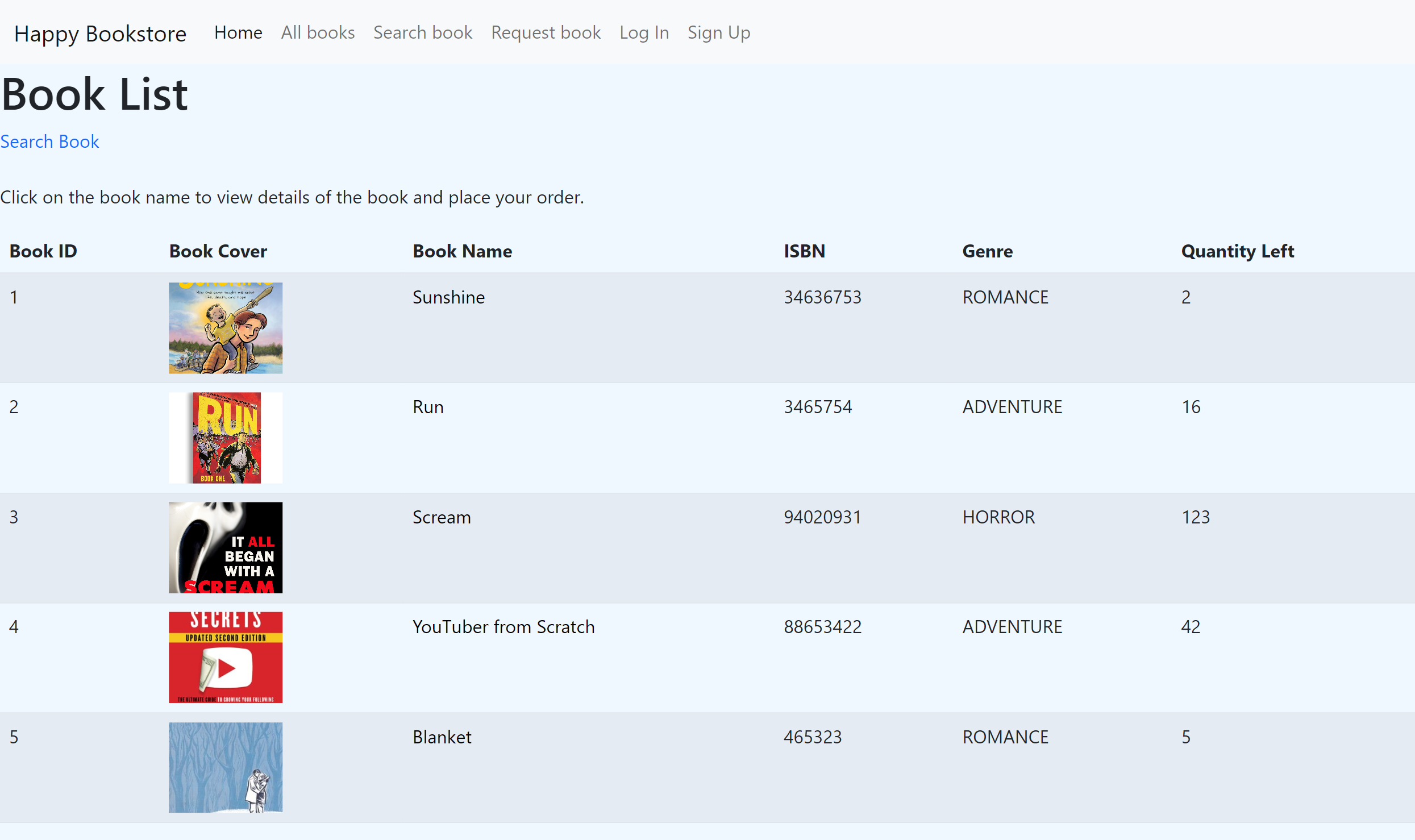Click the Happy Bookstore brand title
The width and height of the screenshot is (1415, 840).
100,34
